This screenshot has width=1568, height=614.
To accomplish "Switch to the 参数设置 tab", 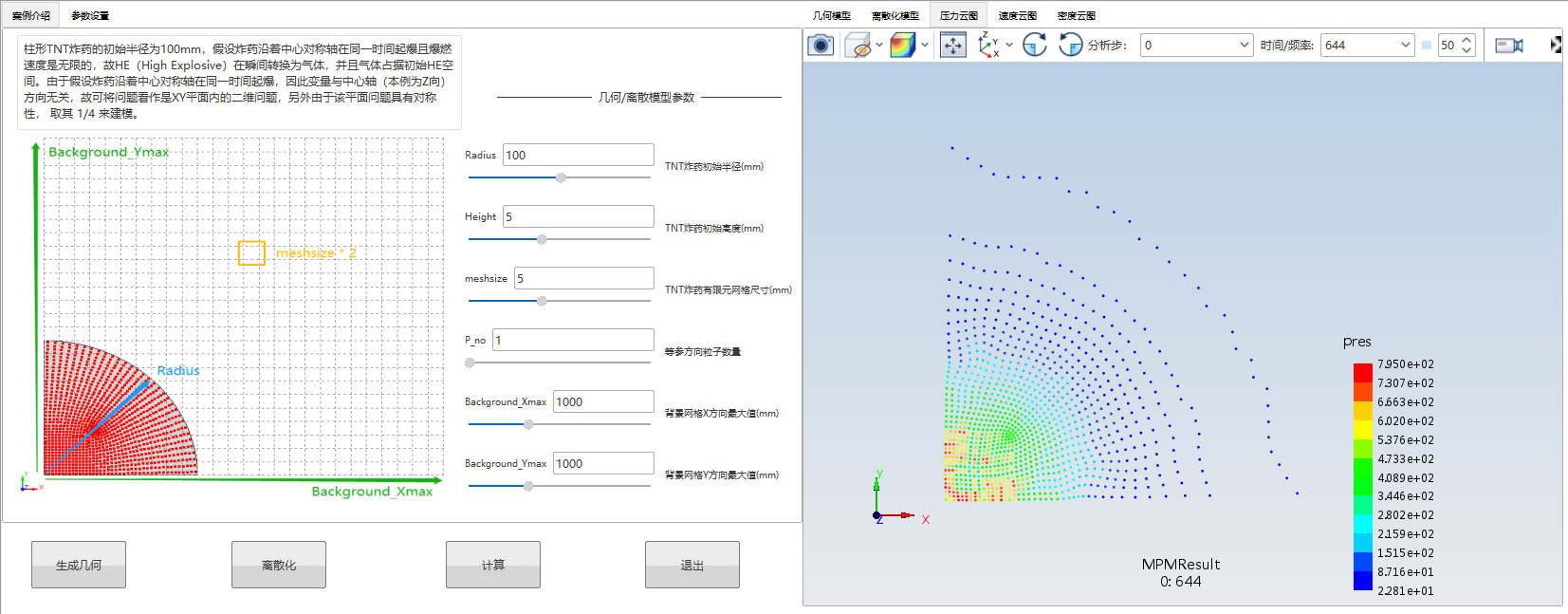I will point(90,15).
